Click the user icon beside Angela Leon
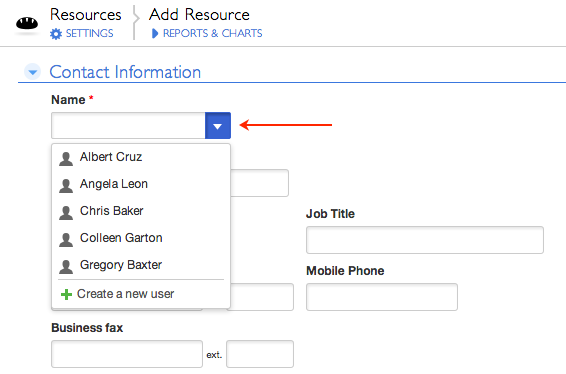The height and width of the screenshot is (374, 566). tap(66, 186)
